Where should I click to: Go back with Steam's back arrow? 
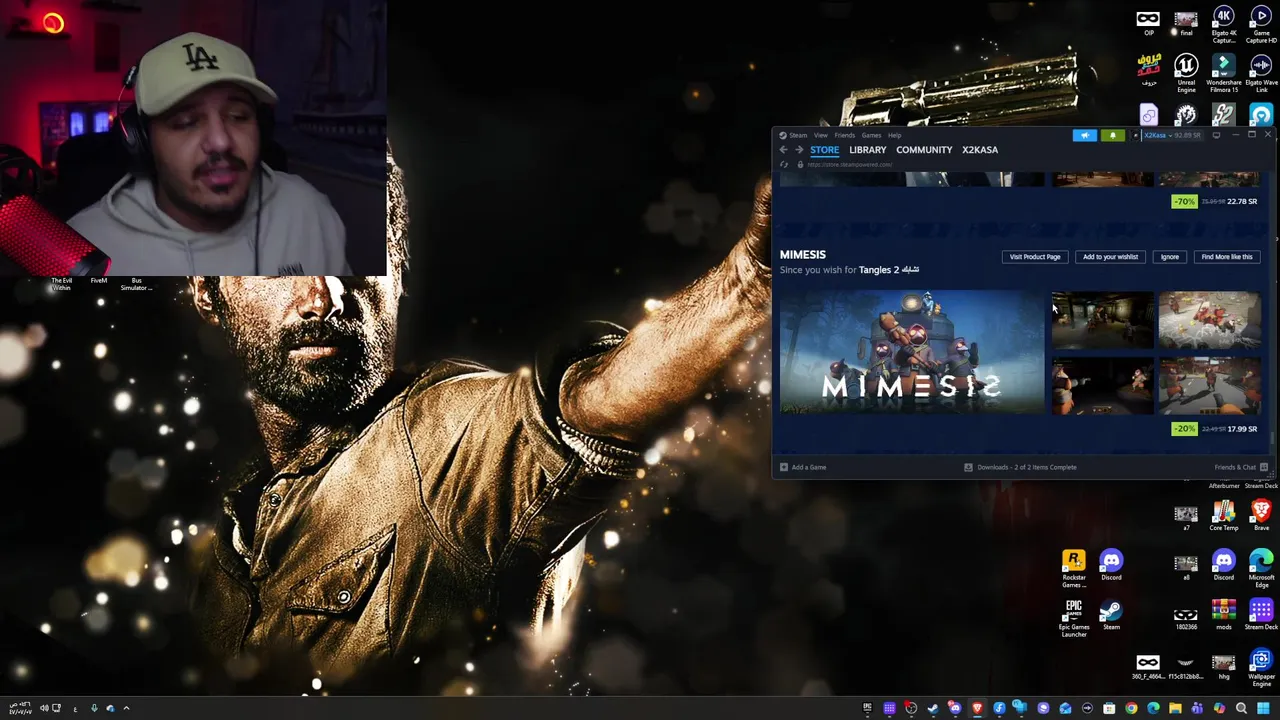click(x=783, y=150)
